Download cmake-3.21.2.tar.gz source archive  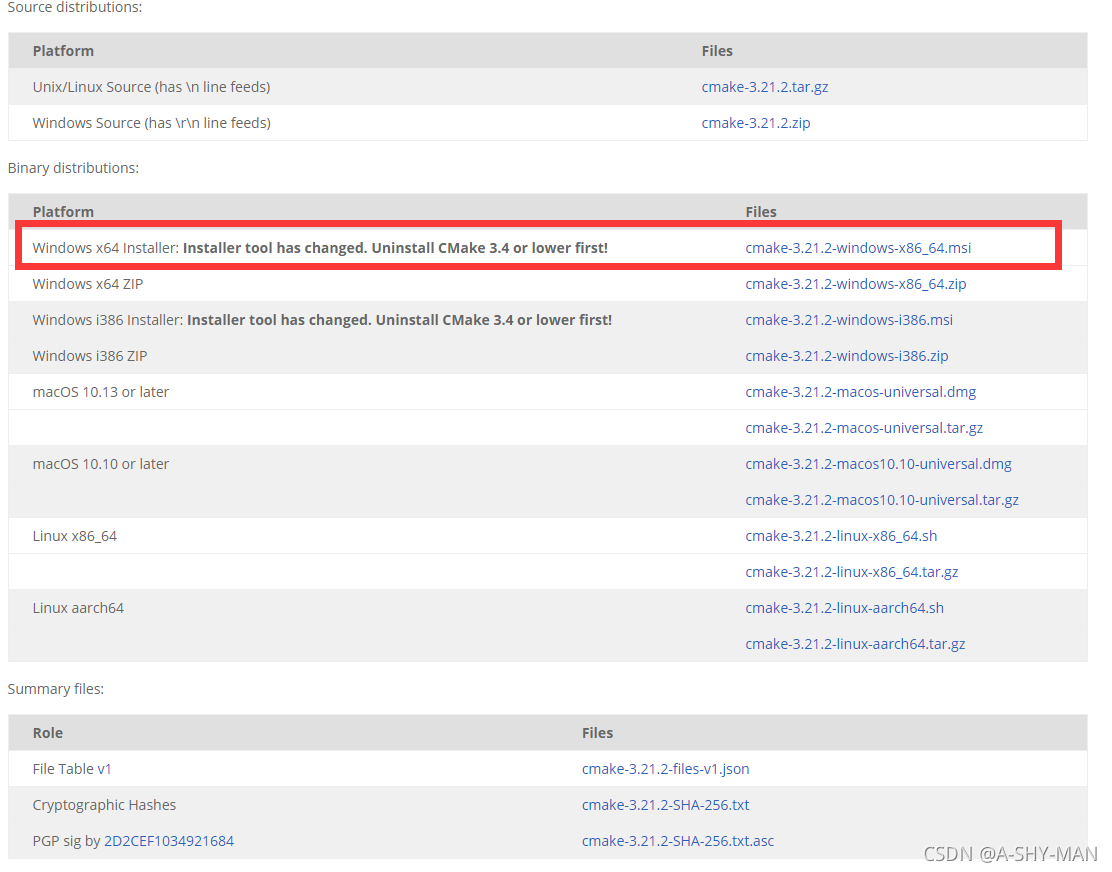(764, 87)
